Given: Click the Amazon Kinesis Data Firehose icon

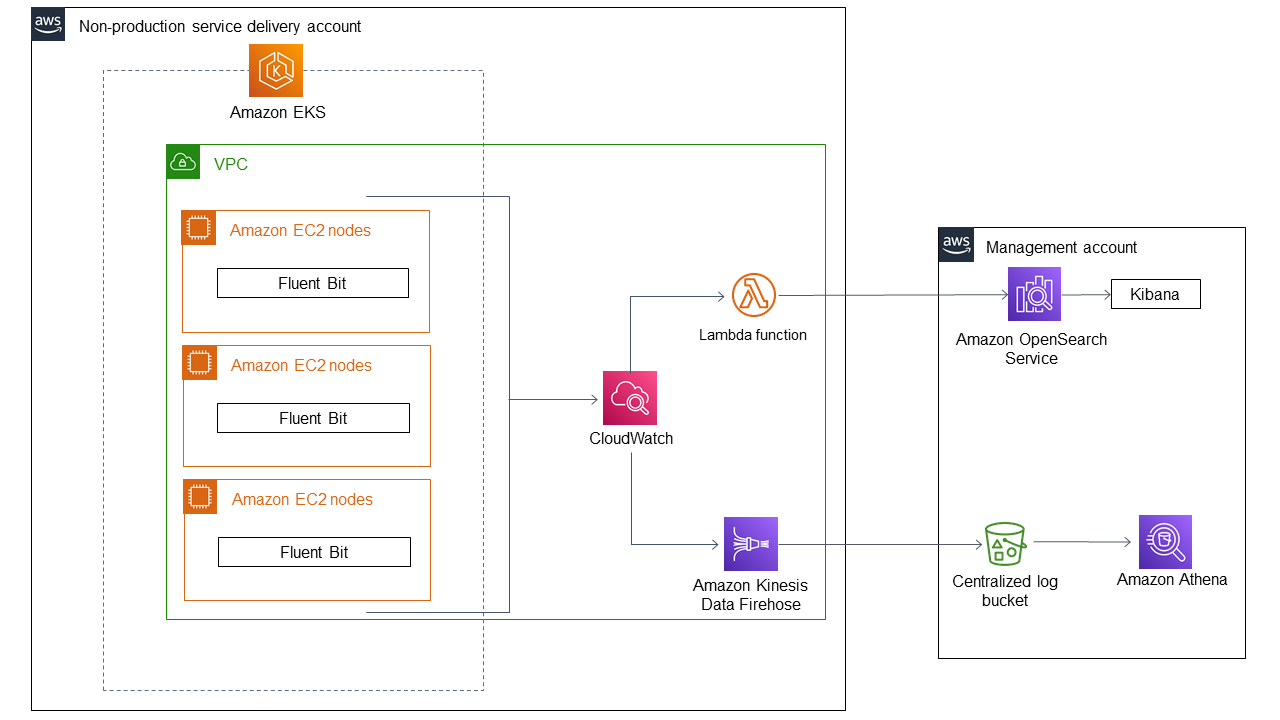Looking at the screenshot, I should click(751, 544).
